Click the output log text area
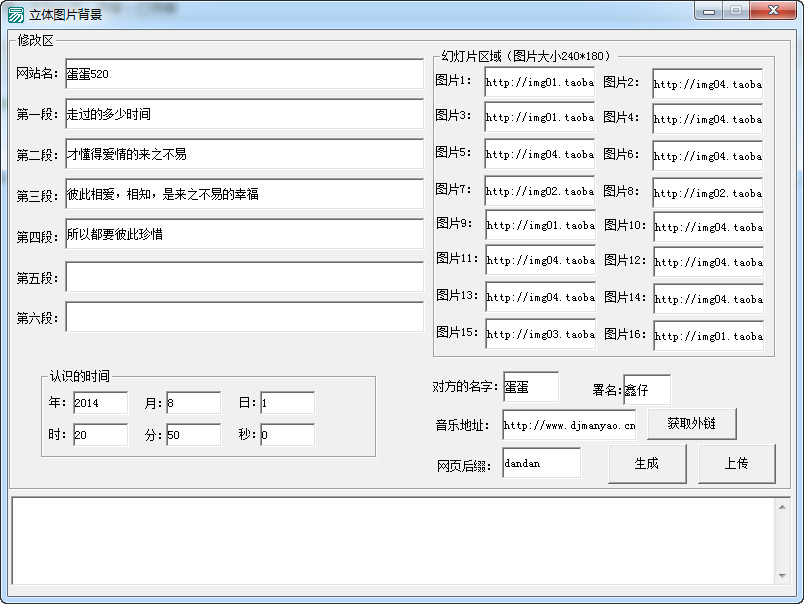 [x=393, y=541]
